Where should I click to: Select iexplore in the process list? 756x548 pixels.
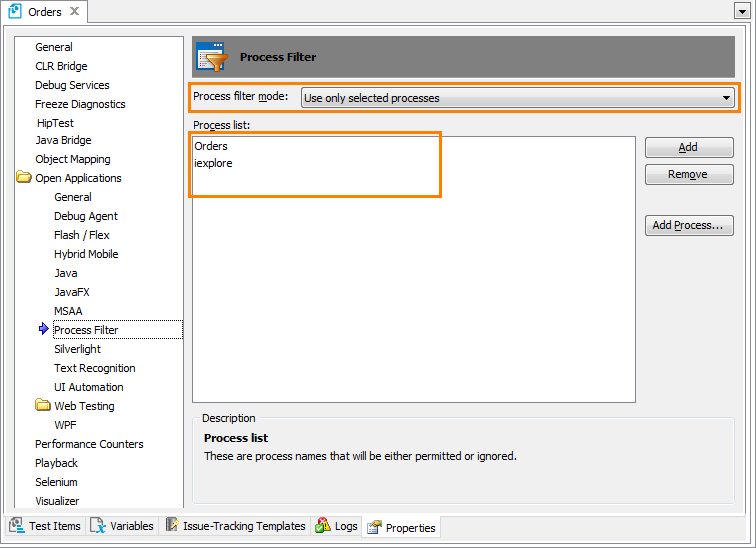(213, 163)
